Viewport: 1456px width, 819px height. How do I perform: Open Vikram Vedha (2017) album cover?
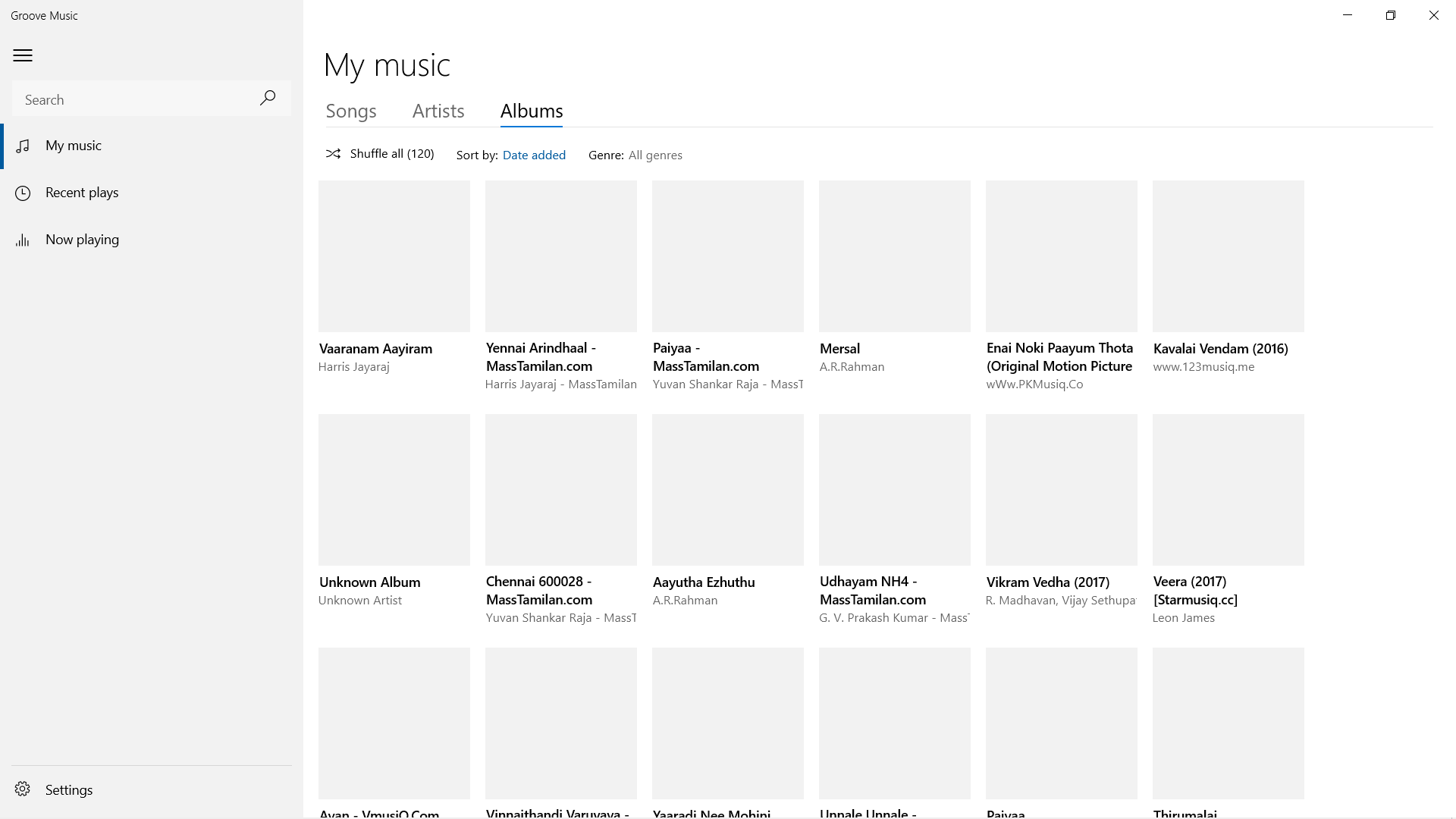click(x=1062, y=490)
